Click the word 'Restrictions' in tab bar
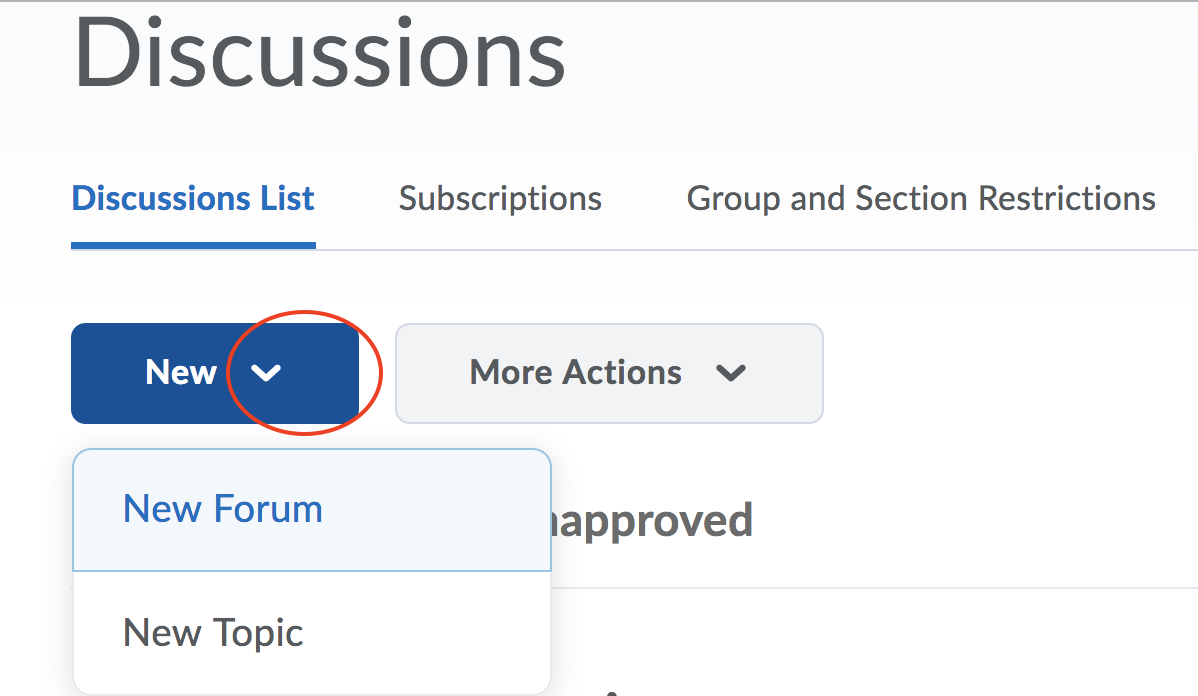The width and height of the screenshot is (1198, 696). [1066, 198]
